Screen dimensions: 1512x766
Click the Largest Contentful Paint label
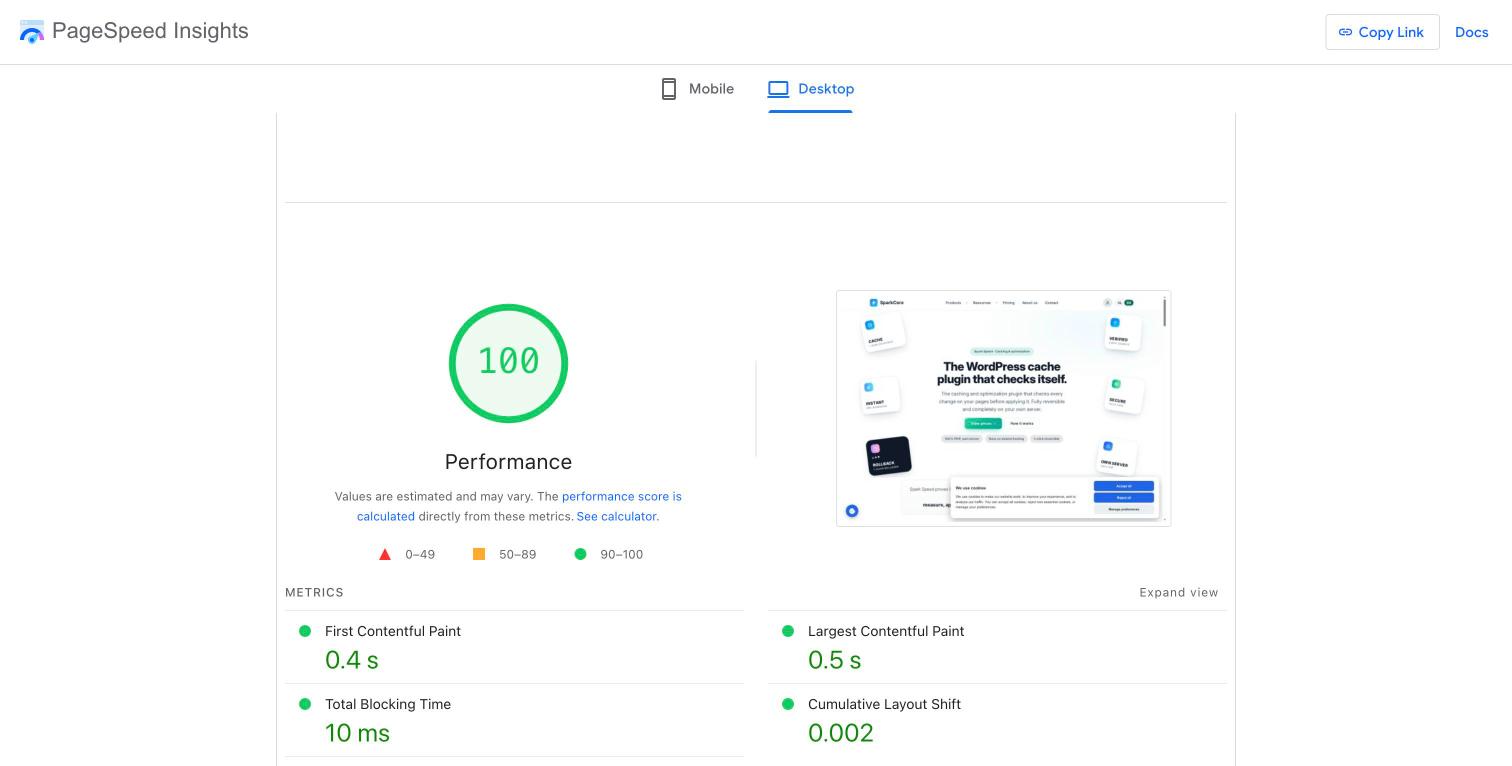point(886,631)
